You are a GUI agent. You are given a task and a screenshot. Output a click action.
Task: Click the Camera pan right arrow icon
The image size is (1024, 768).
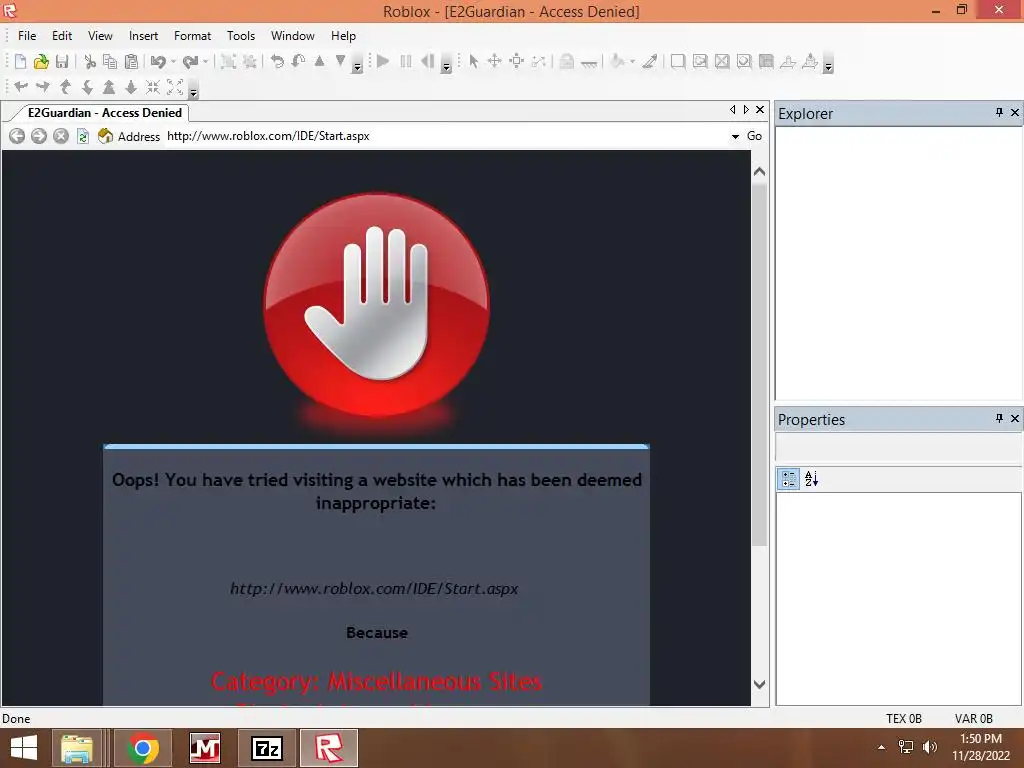coord(42,86)
